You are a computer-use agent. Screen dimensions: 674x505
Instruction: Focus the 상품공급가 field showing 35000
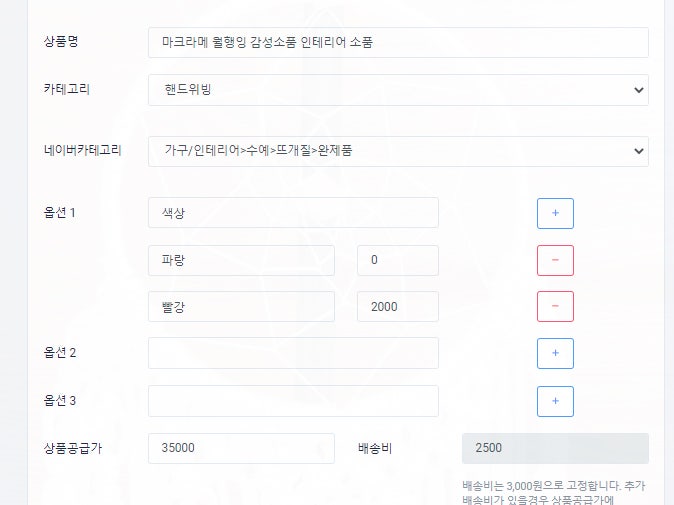241,448
